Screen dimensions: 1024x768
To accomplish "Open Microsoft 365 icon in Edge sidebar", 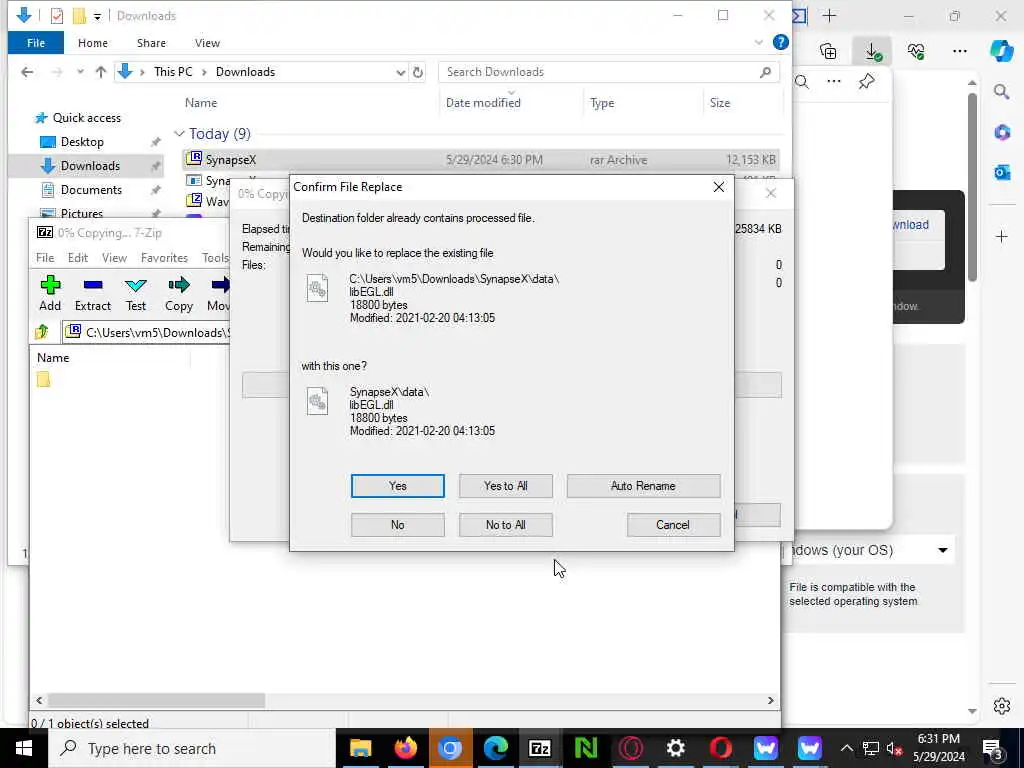I will point(1002,133).
